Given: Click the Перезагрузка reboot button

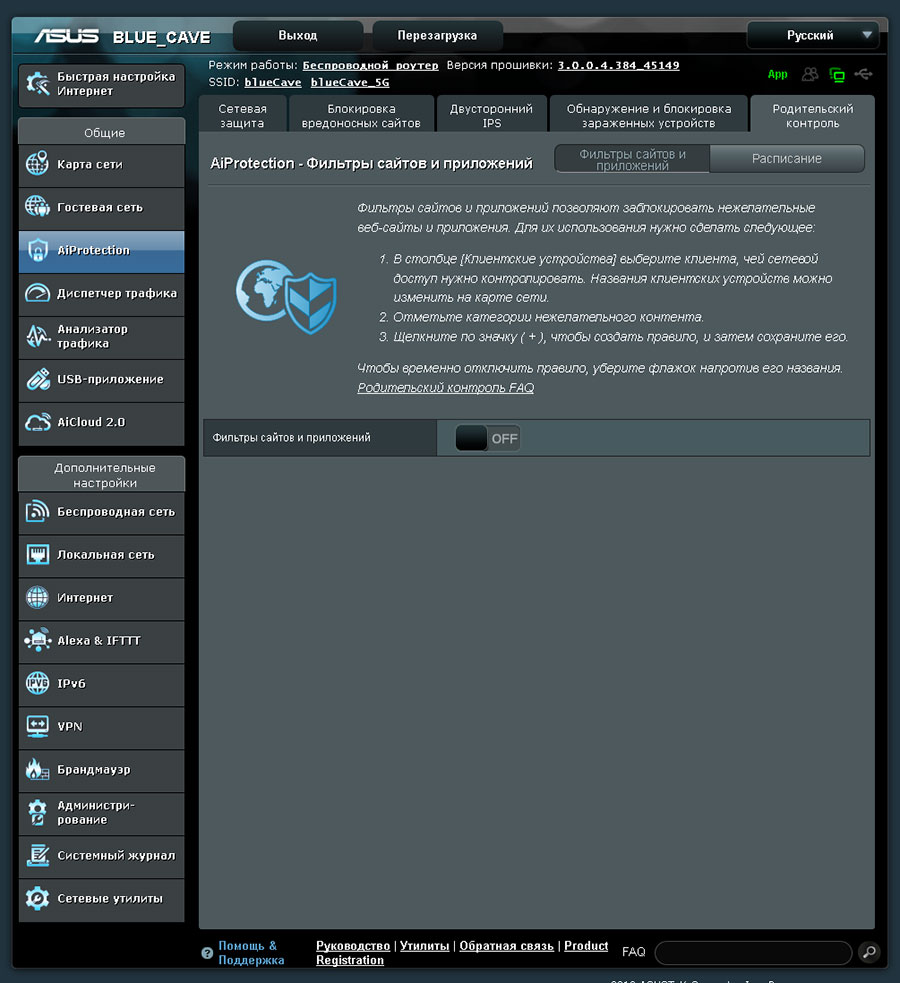Looking at the screenshot, I should click(437, 36).
